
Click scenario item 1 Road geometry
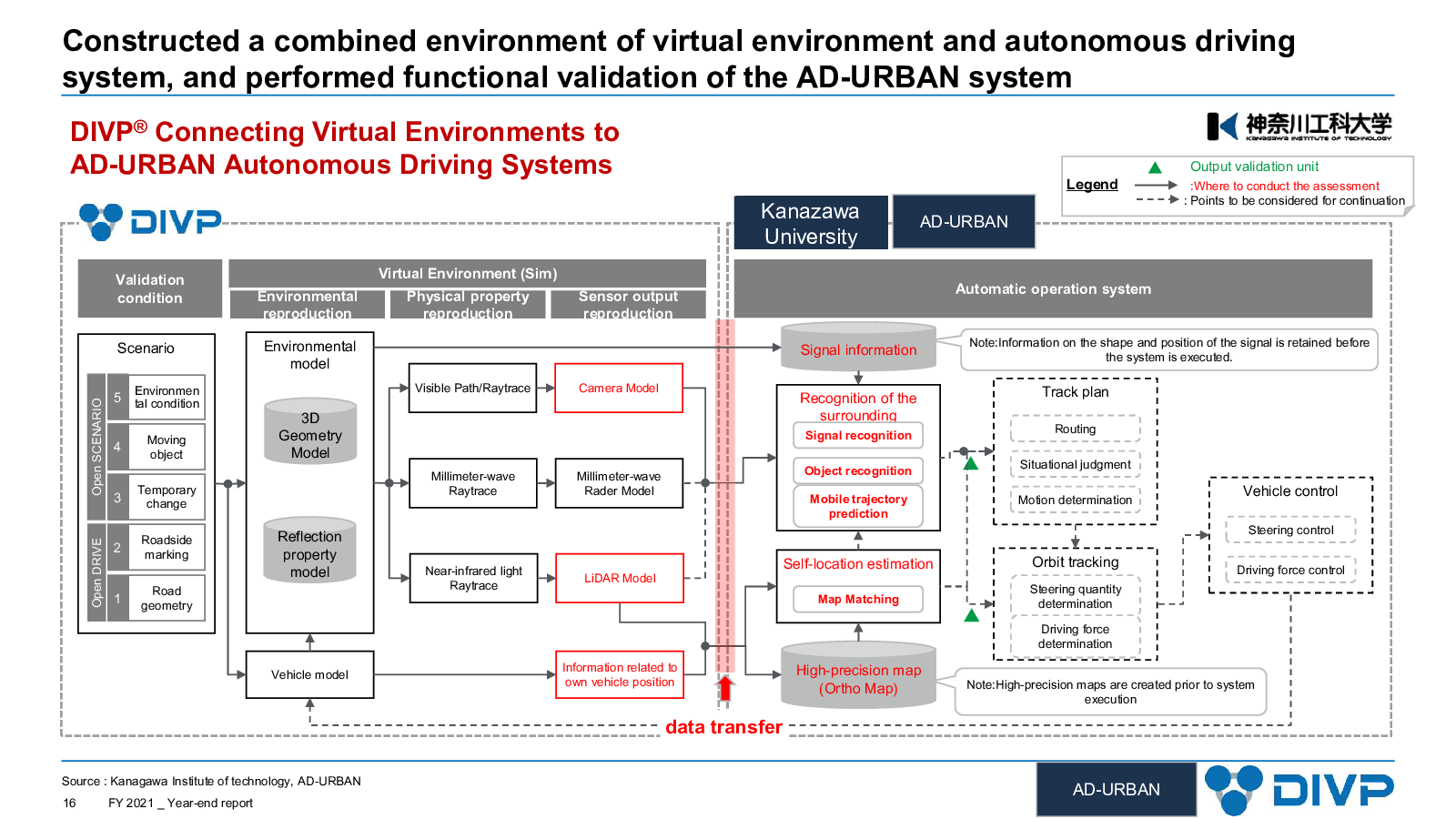click(x=156, y=598)
